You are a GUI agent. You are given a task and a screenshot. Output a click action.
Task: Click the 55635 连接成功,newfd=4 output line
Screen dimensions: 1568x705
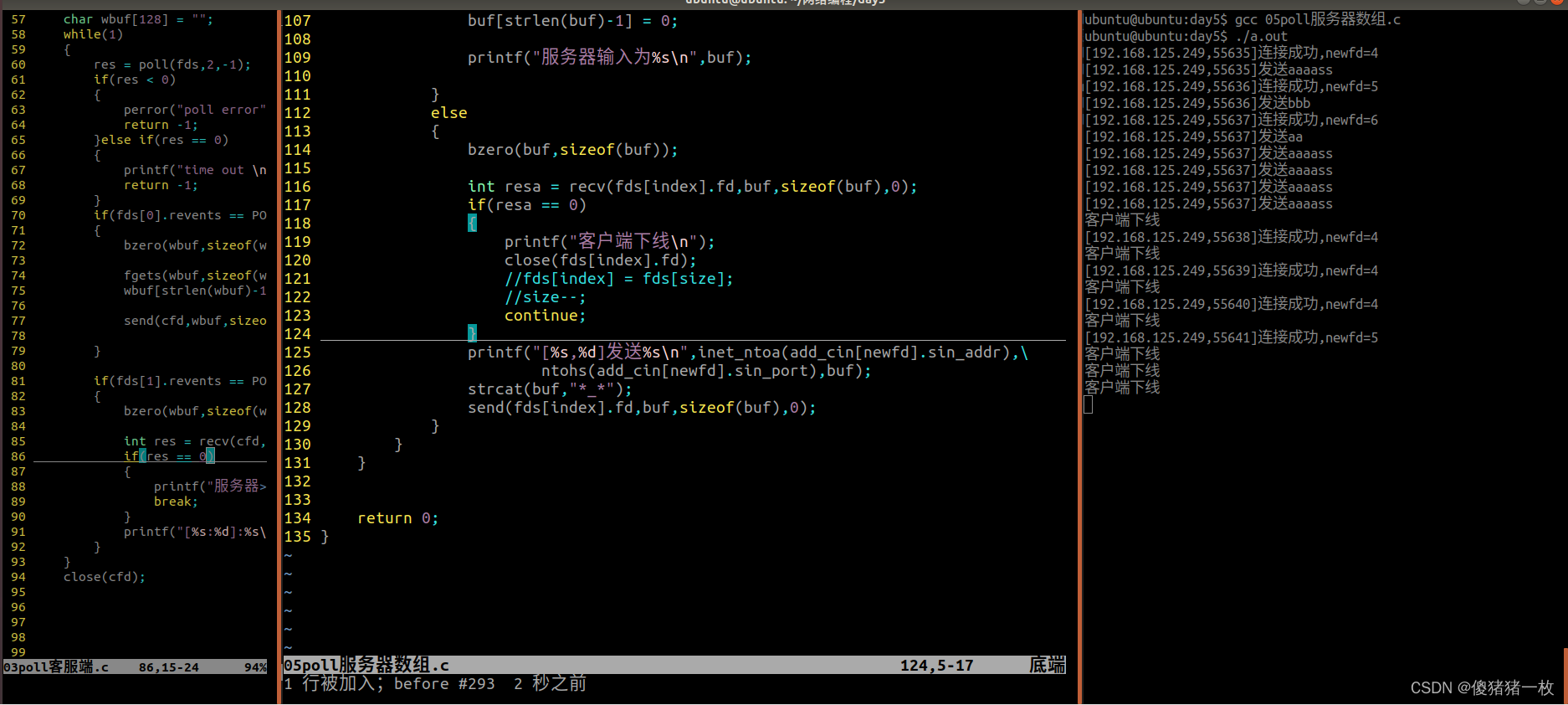point(1231,53)
